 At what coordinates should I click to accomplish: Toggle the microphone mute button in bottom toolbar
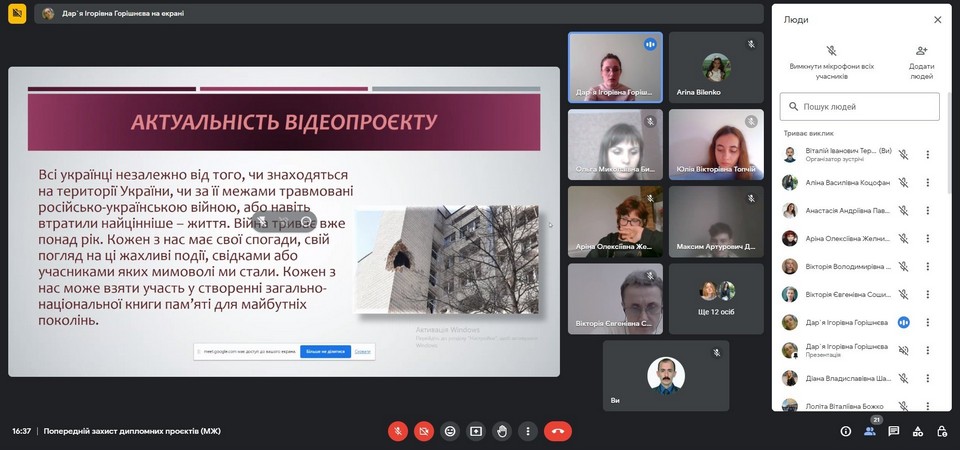tap(397, 431)
